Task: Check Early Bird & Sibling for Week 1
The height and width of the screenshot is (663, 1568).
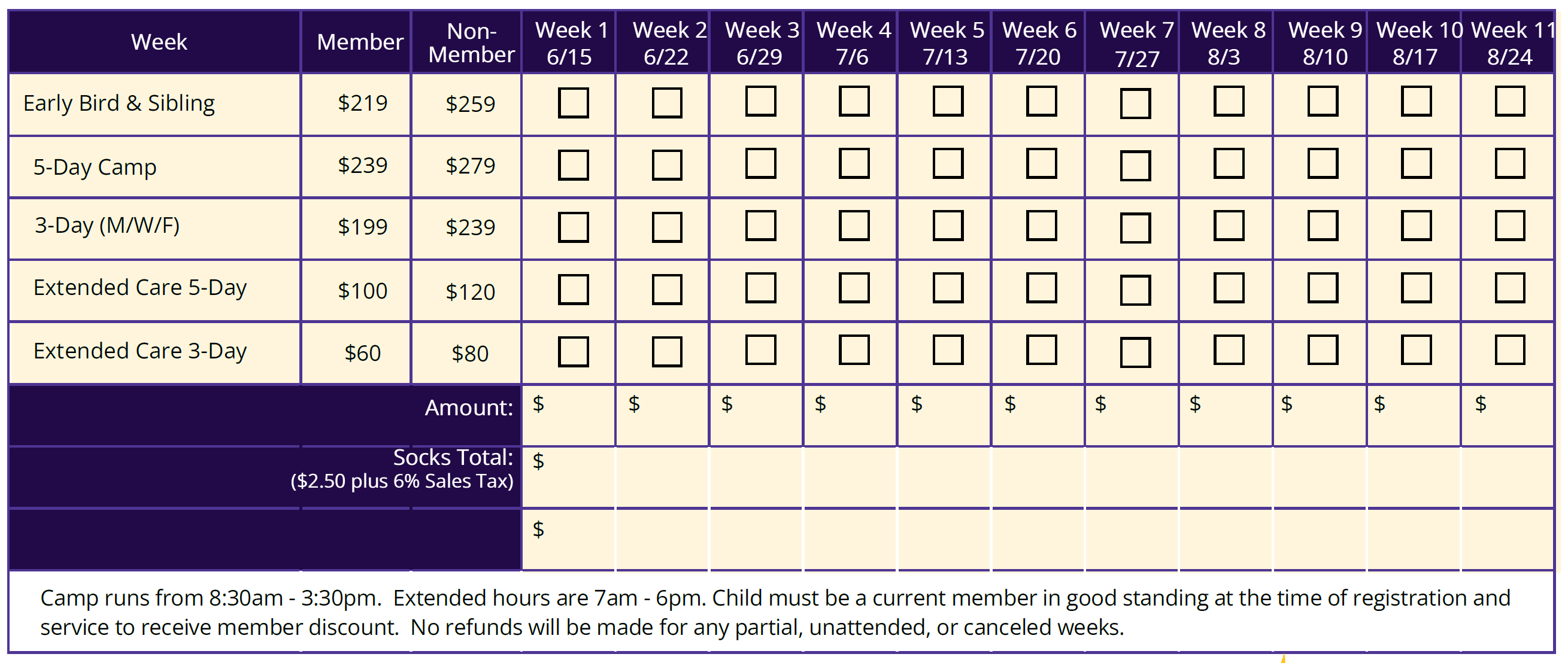Action: coord(573,103)
